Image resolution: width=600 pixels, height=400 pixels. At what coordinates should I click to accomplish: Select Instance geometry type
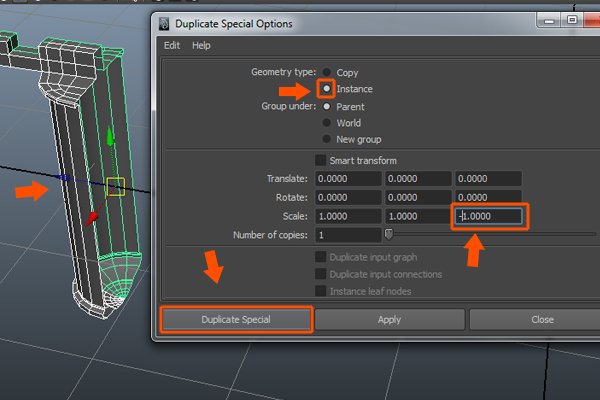[x=327, y=89]
